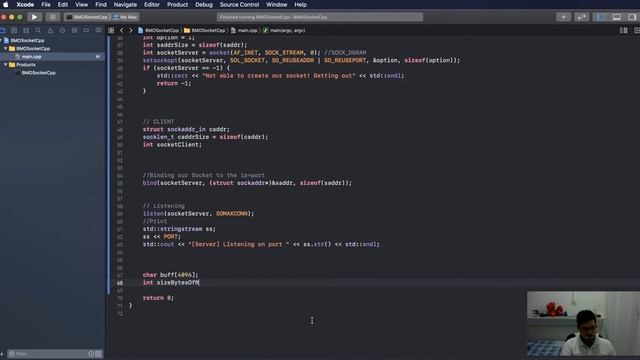
Task: Open the Test navigator diamond icon
Action: pos(62,31)
